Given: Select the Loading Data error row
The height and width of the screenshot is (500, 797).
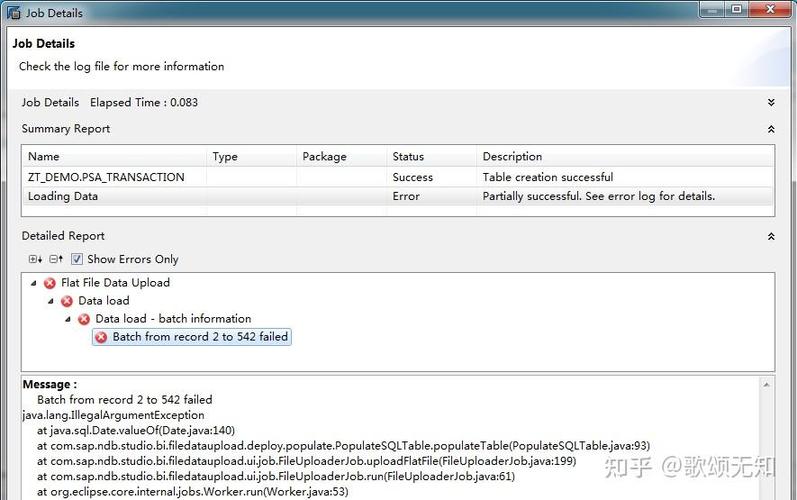Looking at the screenshot, I should click(x=63, y=196).
